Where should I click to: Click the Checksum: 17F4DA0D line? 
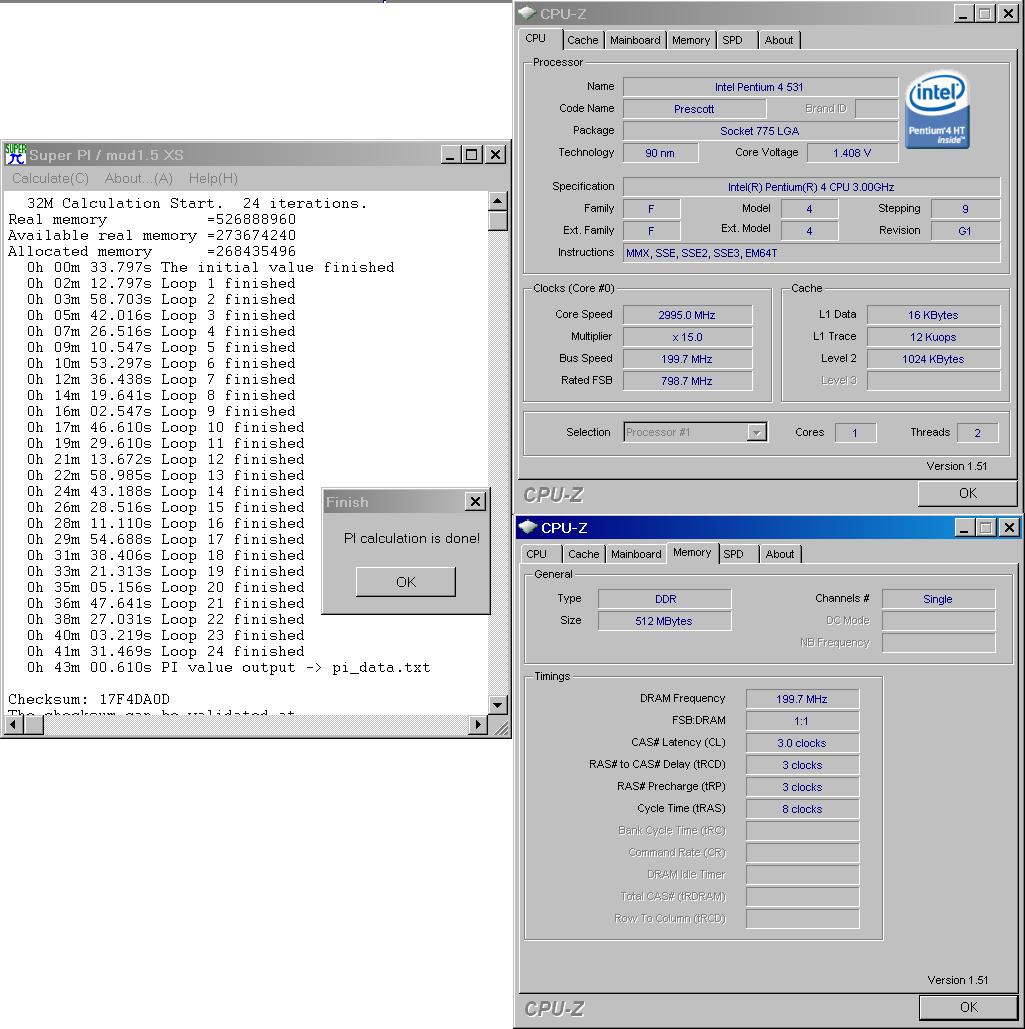89,700
